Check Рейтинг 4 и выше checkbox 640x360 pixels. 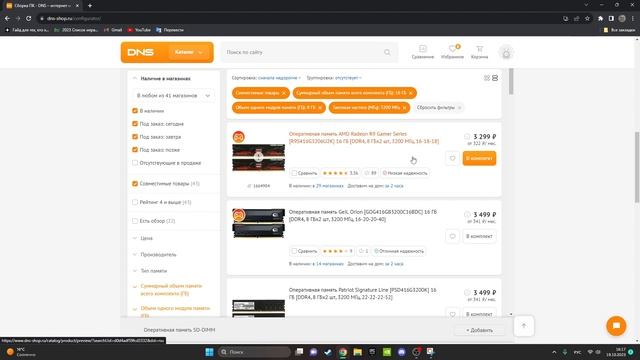coord(135,202)
